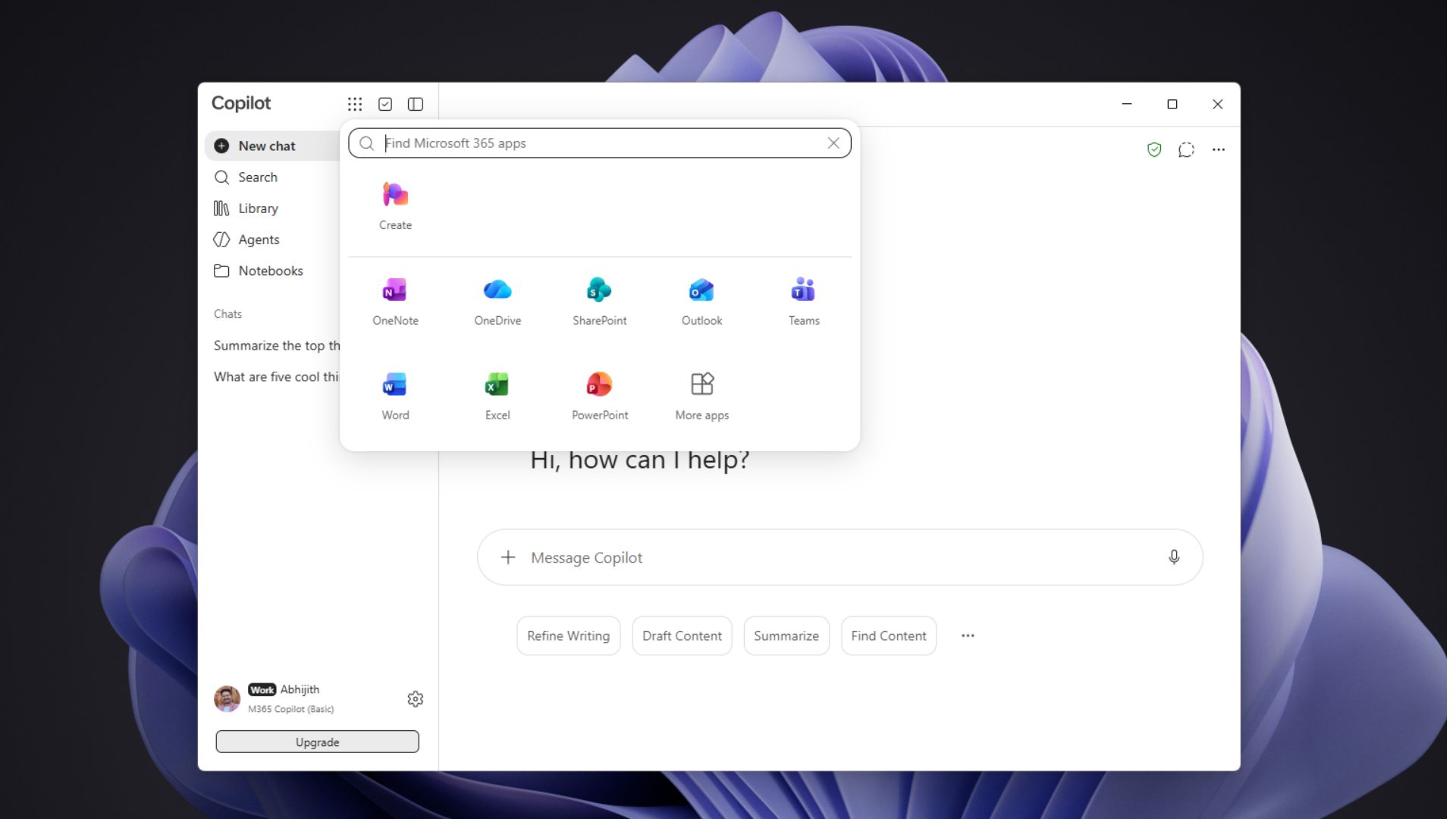Click the Draft Content suggestion
This screenshot has width=1456, height=819.
click(x=682, y=636)
